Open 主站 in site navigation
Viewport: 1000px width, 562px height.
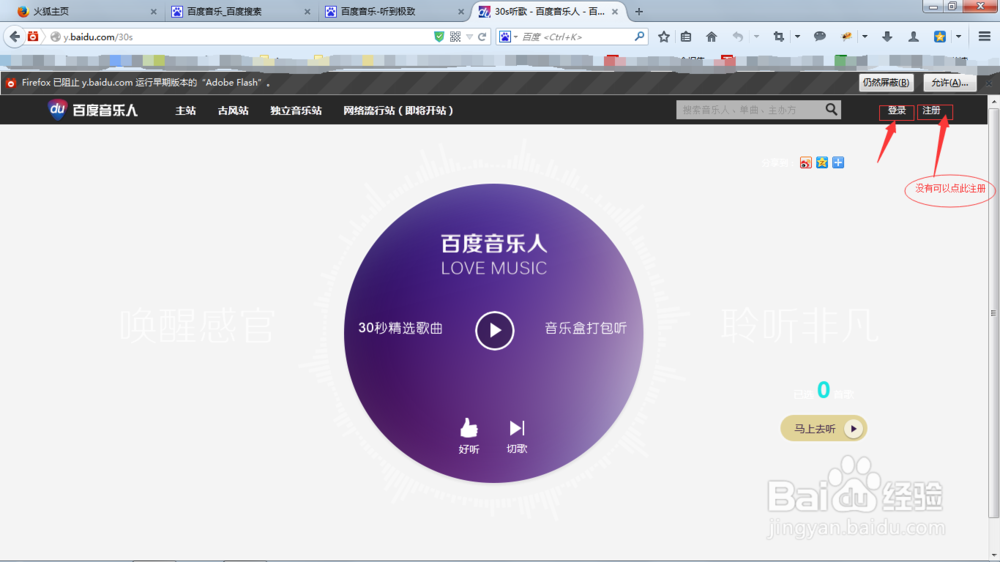(186, 110)
